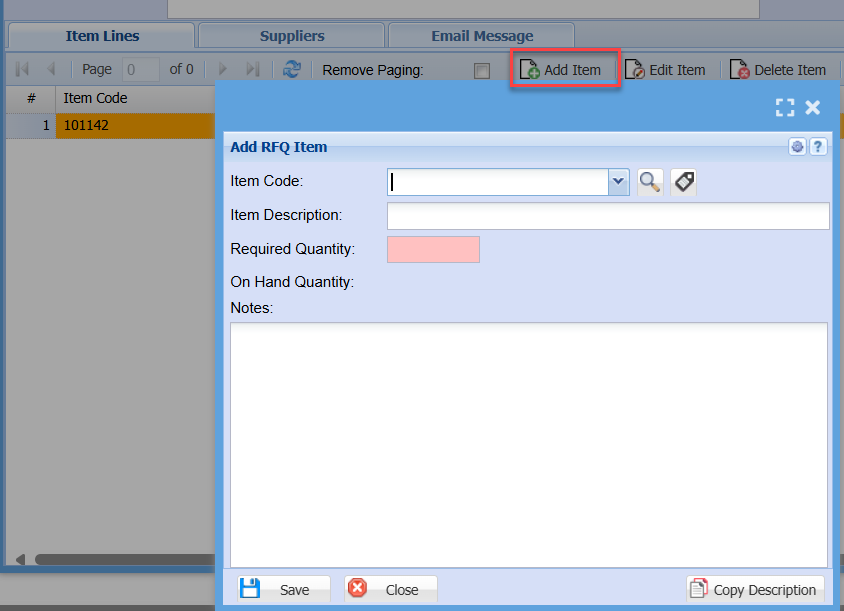Click the Edit Item toolbar button
This screenshot has width=844, height=611.
point(666,70)
